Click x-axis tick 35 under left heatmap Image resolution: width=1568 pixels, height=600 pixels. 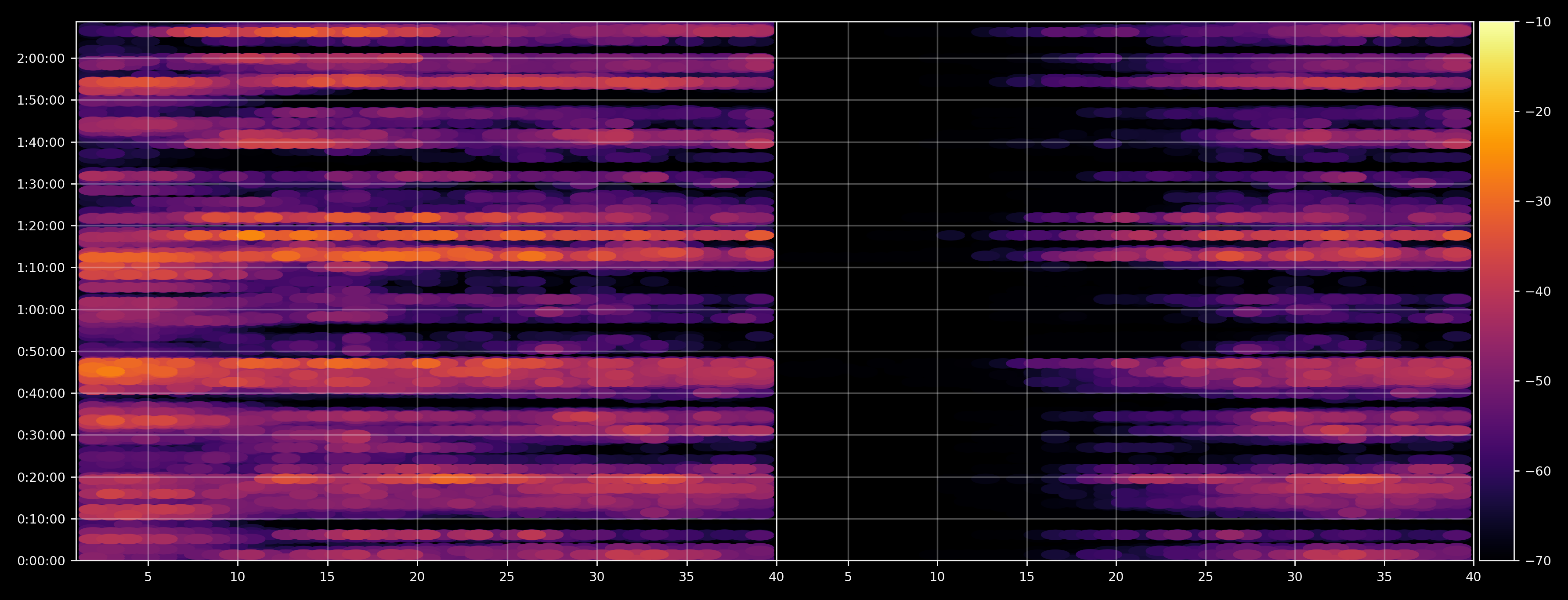click(686, 576)
